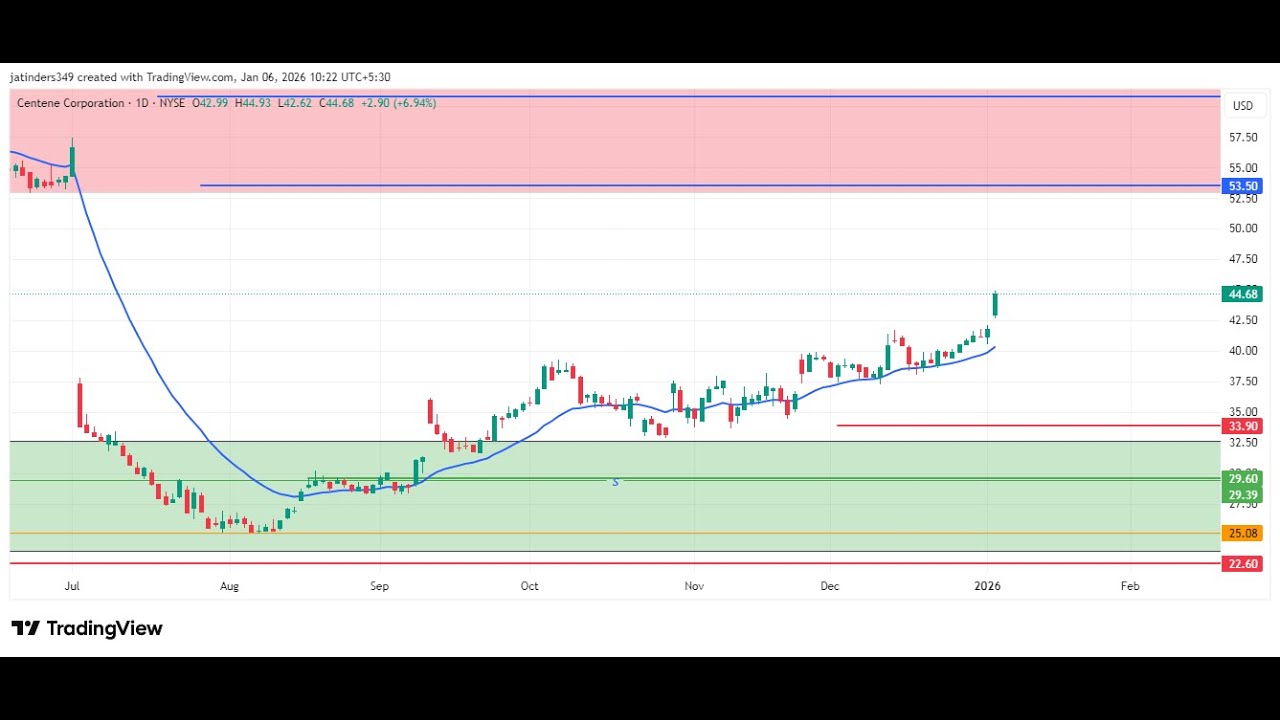1280x720 pixels.
Task: Click the Feb label on time axis
Action: click(1129, 586)
